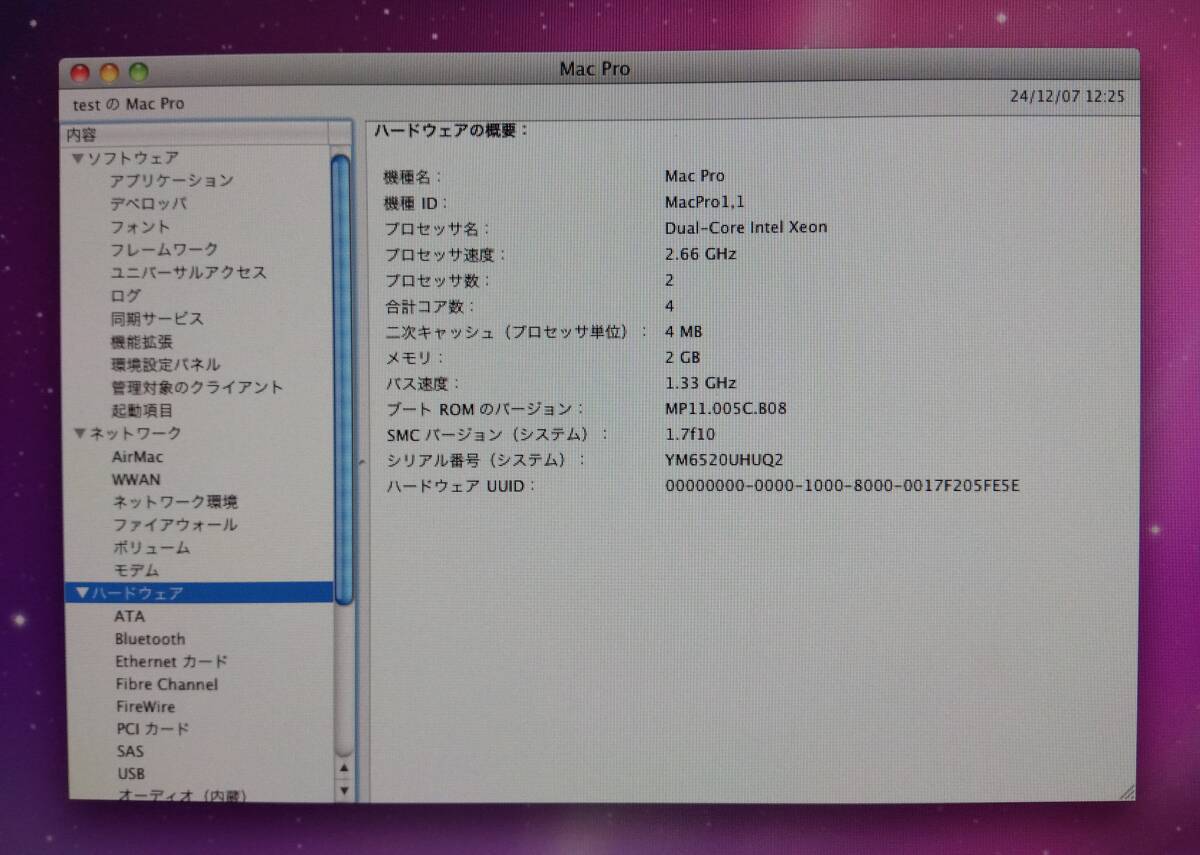Select ネットワーク環境 in the sidebar

click(x=175, y=502)
